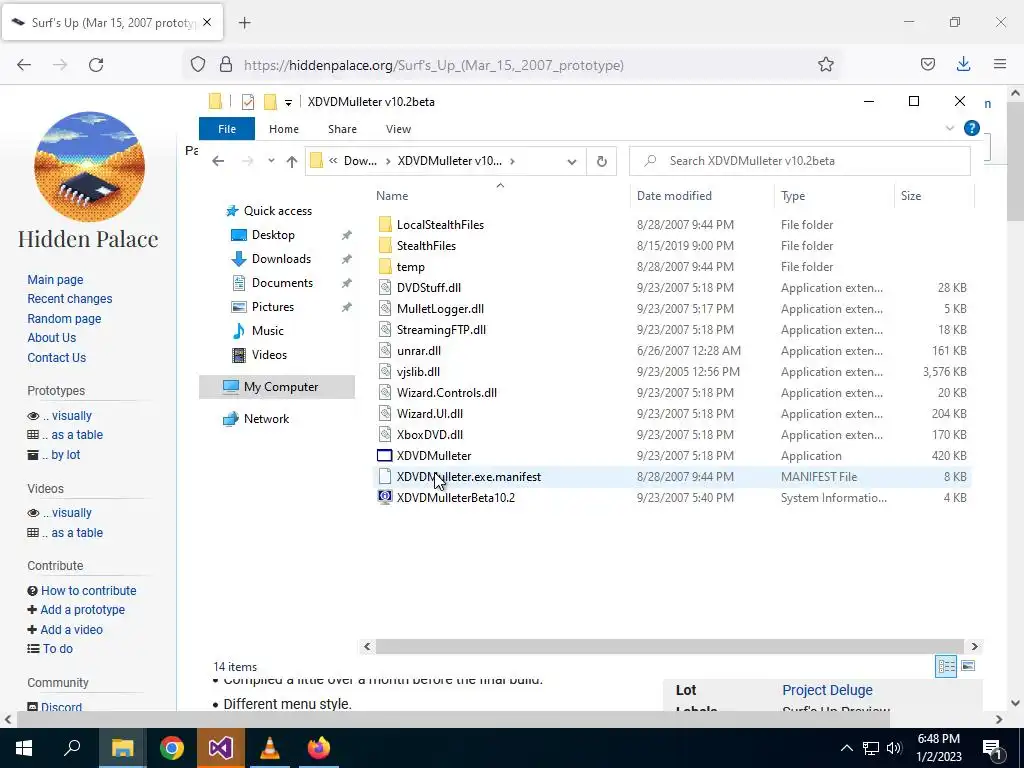This screenshot has height=768, width=1024.
Task: Select Music in the navigation pane
Action: pos(268,331)
